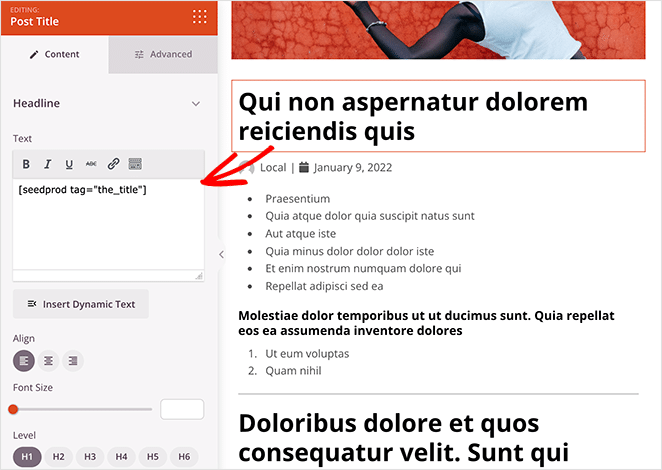Collapse the Headline section chevron
Image resolution: width=662 pixels, height=470 pixels.
point(196,103)
